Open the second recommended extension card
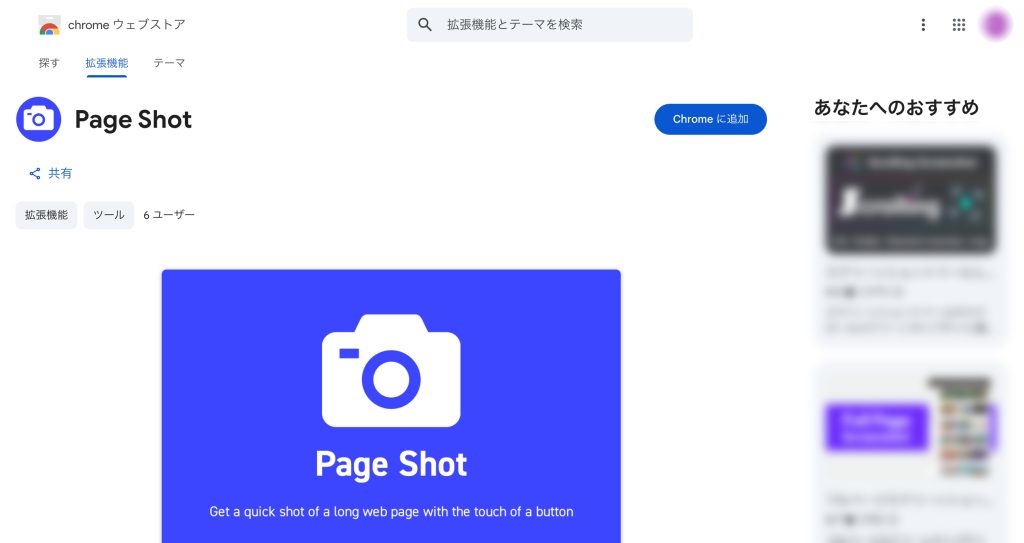The width and height of the screenshot is (1024, 543). click(910, 455)
